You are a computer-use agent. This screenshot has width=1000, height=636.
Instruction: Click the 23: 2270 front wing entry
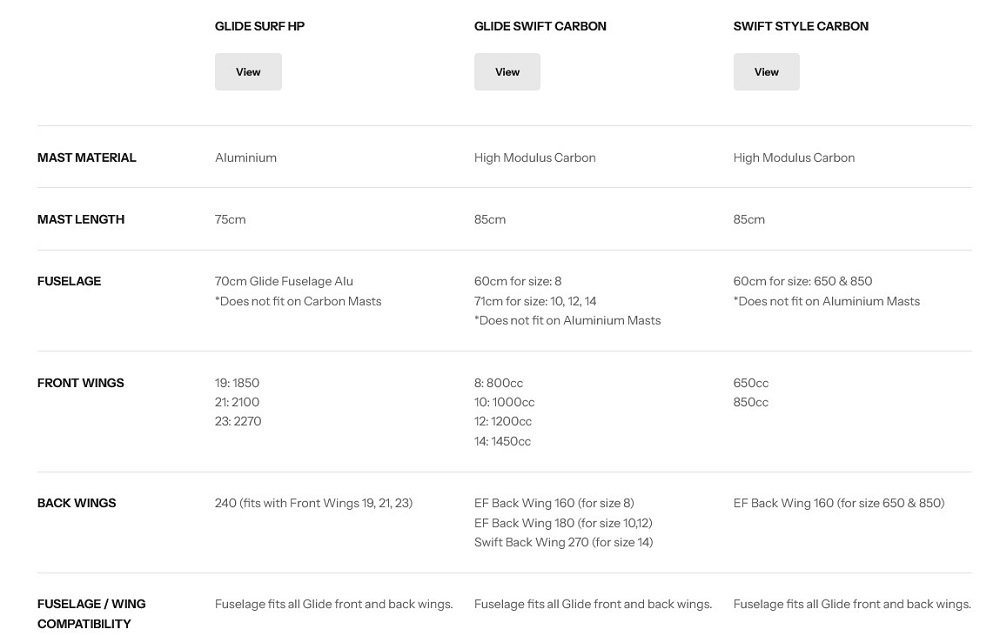[238, 421]
